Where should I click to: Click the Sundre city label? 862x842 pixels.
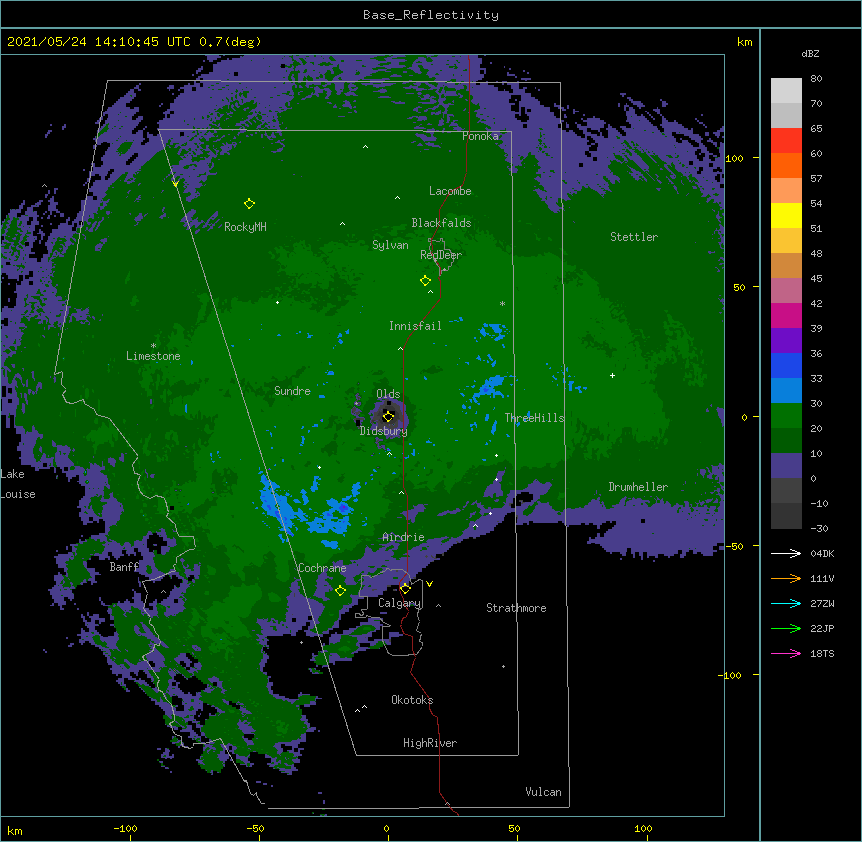292,391
